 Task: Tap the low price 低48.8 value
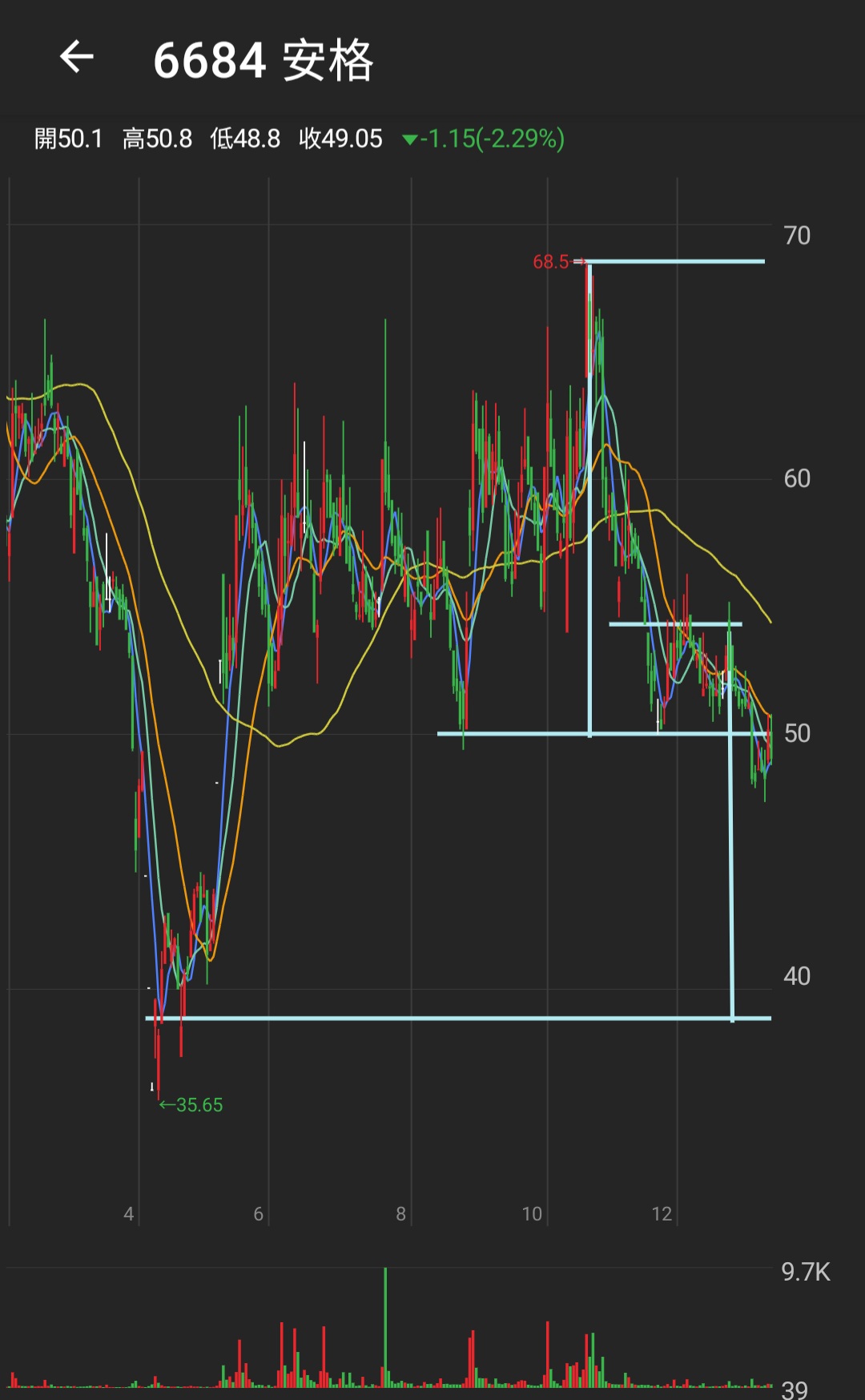pos(245,139)
